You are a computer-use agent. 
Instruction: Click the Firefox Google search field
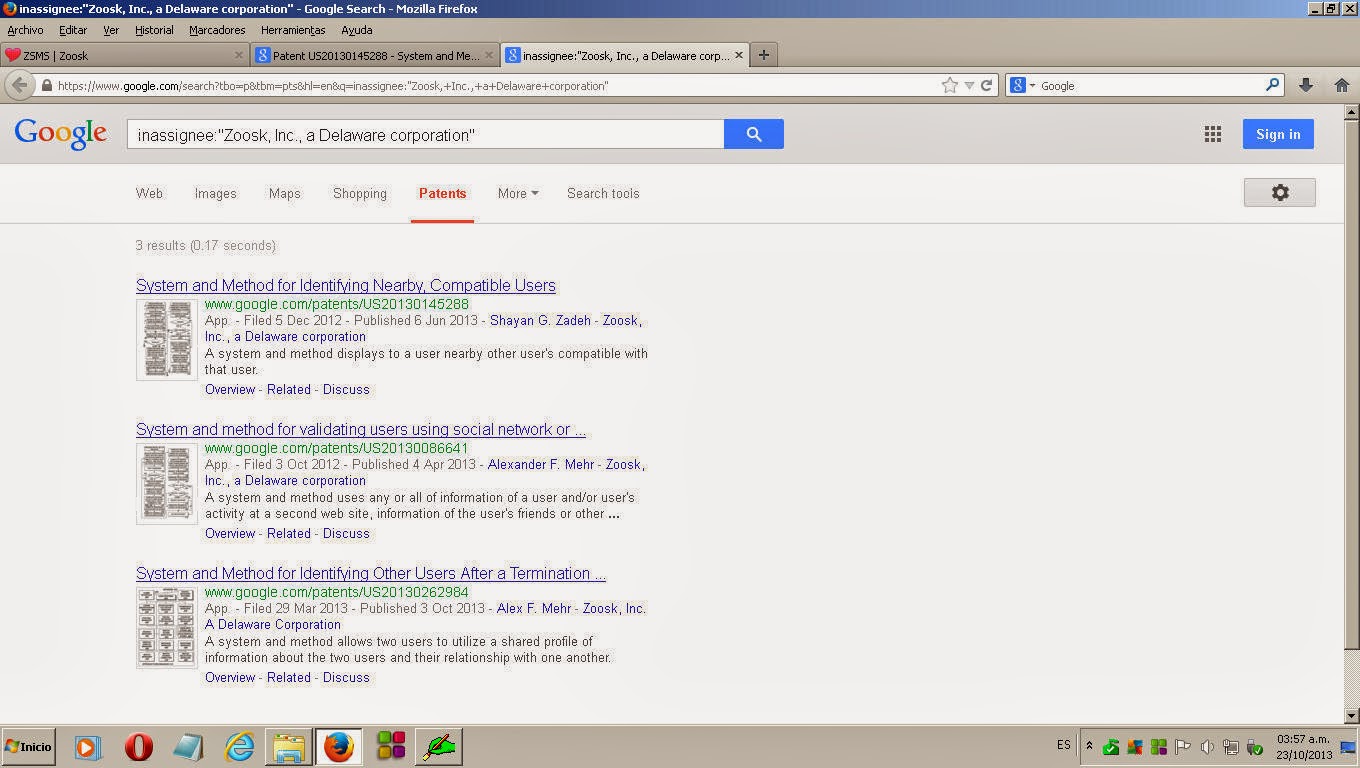click(1150, 86)
